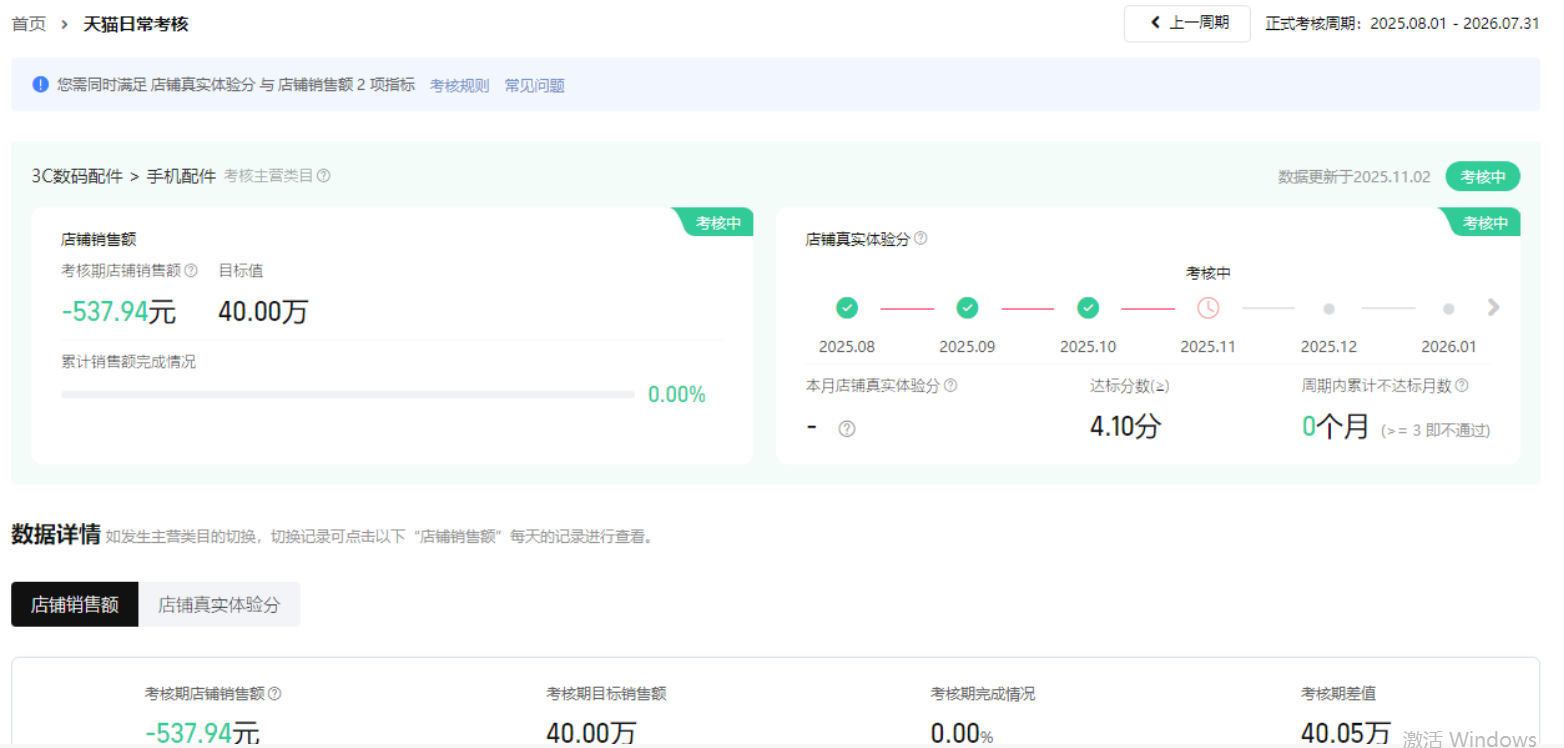Click the 累计销售额完成情况 progress bar
The image size is (1564, 748).
(x=347, y=395)
